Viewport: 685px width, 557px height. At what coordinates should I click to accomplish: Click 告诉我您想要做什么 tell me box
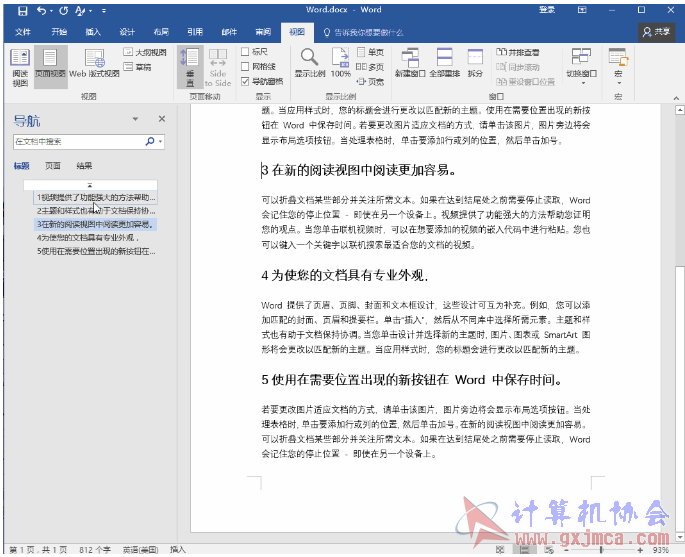[363, 32]
